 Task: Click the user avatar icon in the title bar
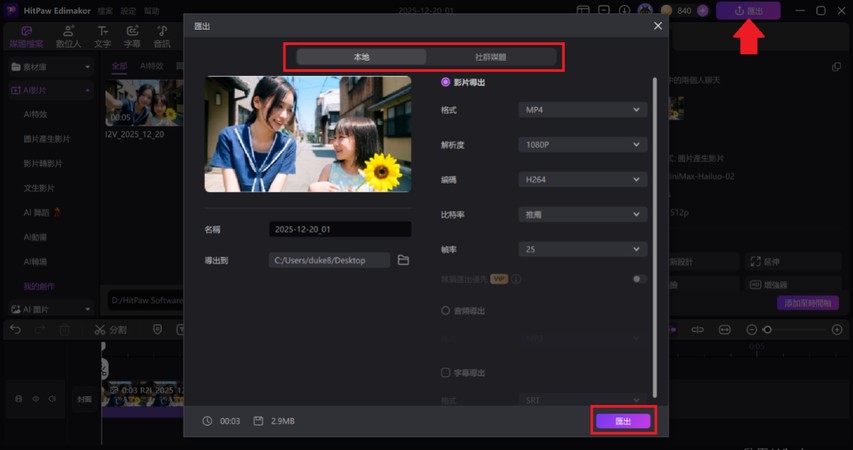point(645,10)
